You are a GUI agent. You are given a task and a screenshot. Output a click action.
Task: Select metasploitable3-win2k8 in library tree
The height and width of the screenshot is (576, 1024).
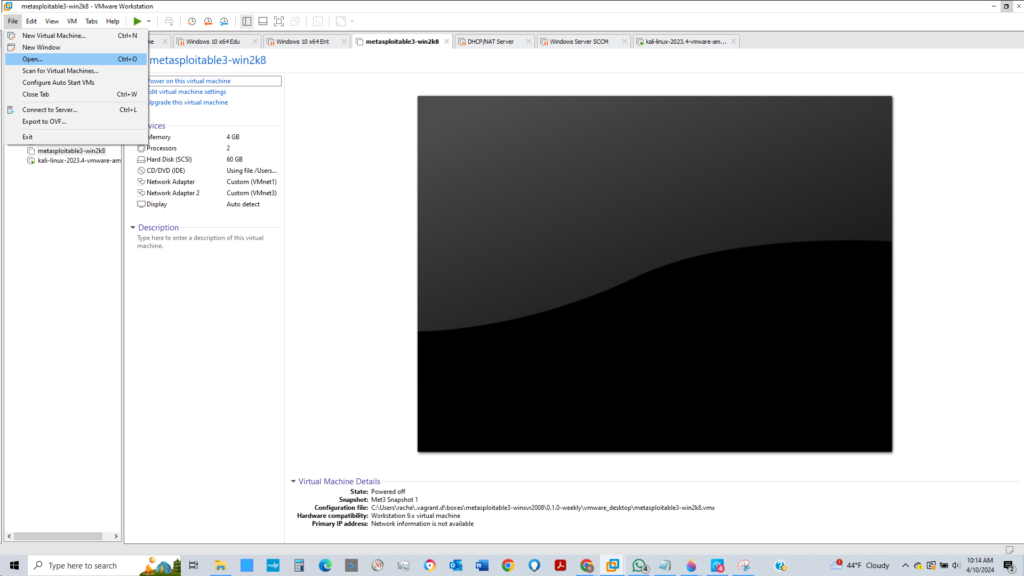71,151
